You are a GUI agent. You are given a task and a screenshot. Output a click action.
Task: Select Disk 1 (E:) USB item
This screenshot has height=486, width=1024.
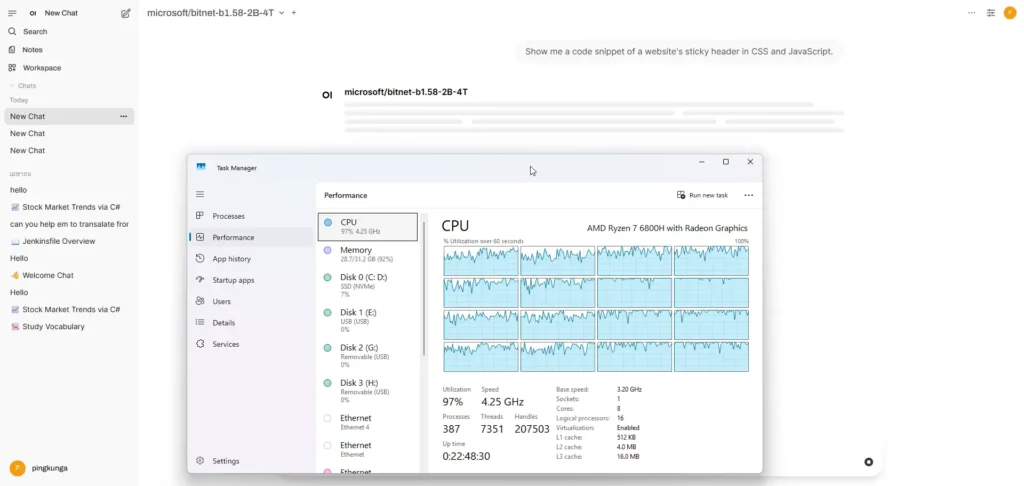[368, 321]
